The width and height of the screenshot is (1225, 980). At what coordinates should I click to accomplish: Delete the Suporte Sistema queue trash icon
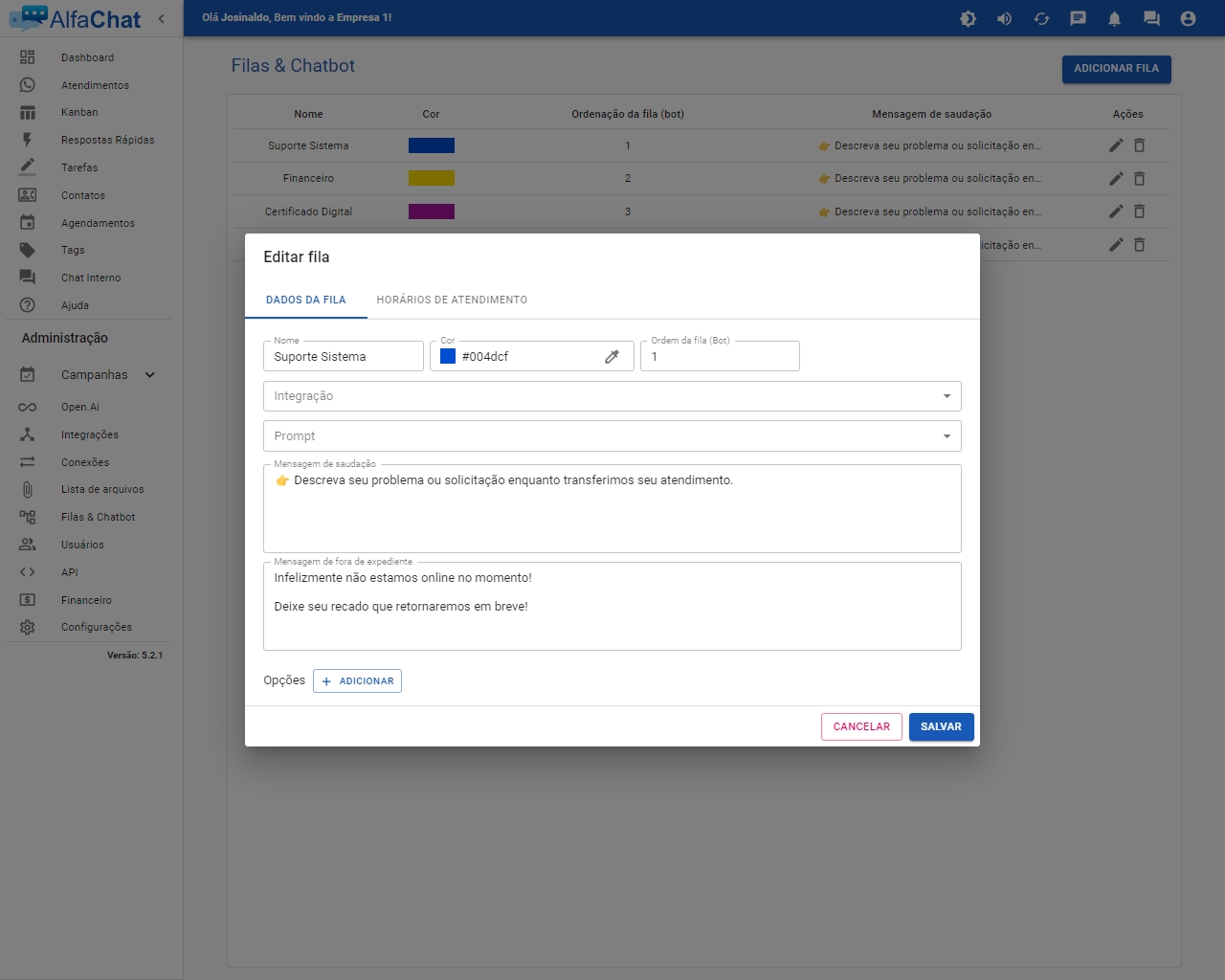pos(1139,145)
